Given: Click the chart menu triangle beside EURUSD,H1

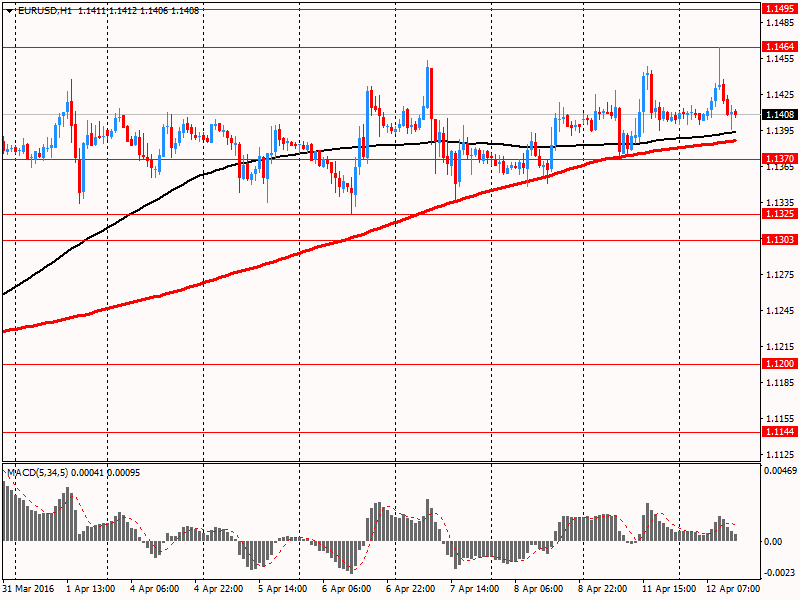Looking at the screenshot, I should point(10,11).
